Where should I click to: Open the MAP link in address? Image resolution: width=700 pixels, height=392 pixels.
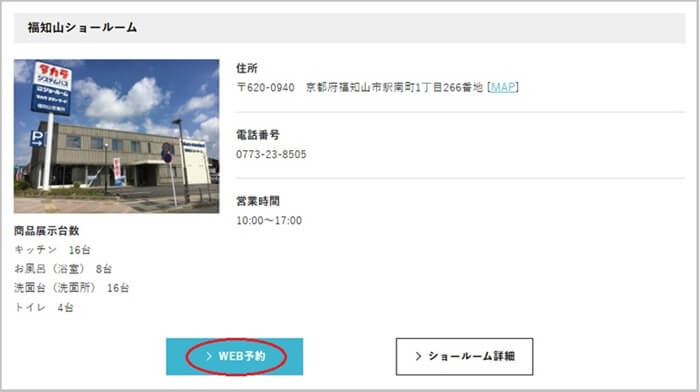pyautogui.click(x=503, y=87)
